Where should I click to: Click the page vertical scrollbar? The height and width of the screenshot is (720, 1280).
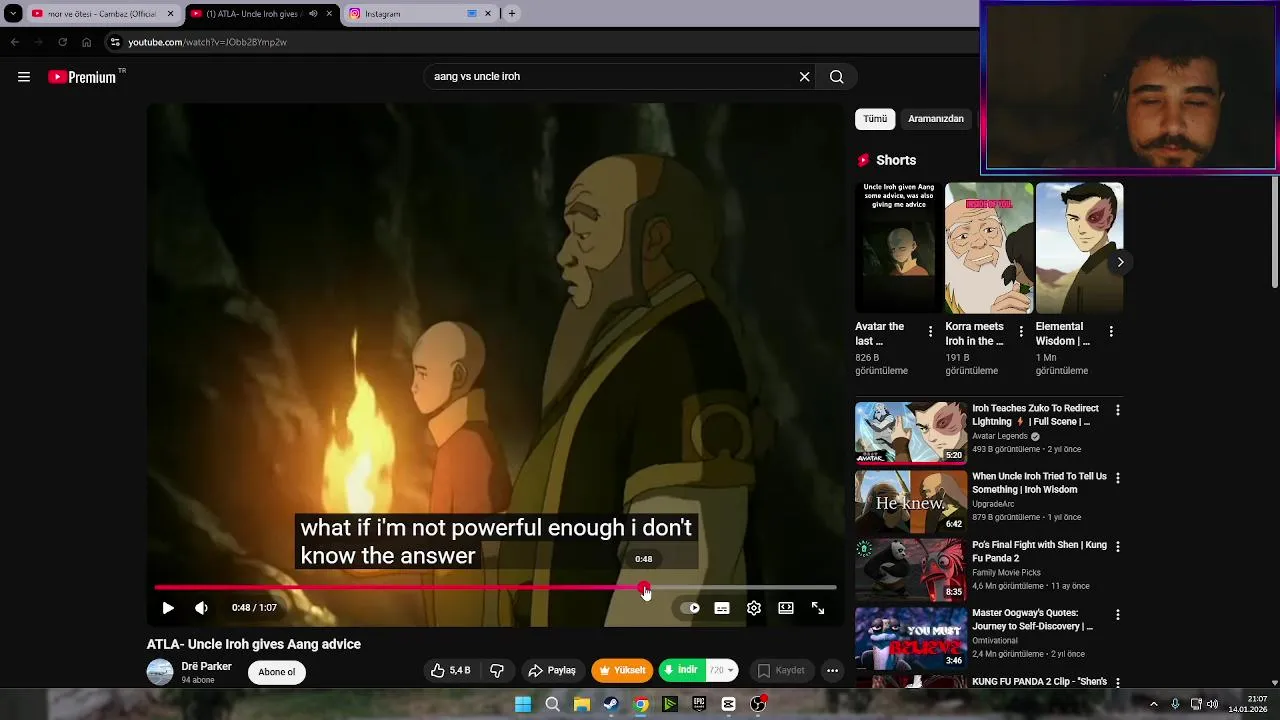[1275, 230]
